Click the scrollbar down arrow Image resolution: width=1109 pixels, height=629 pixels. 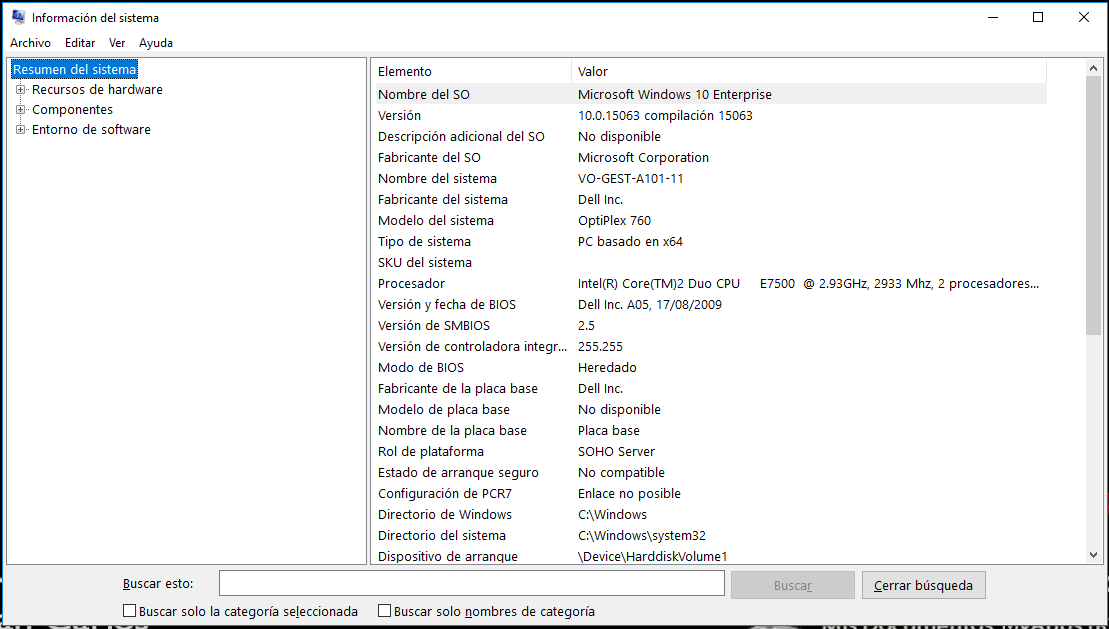tap(1093, 555)
